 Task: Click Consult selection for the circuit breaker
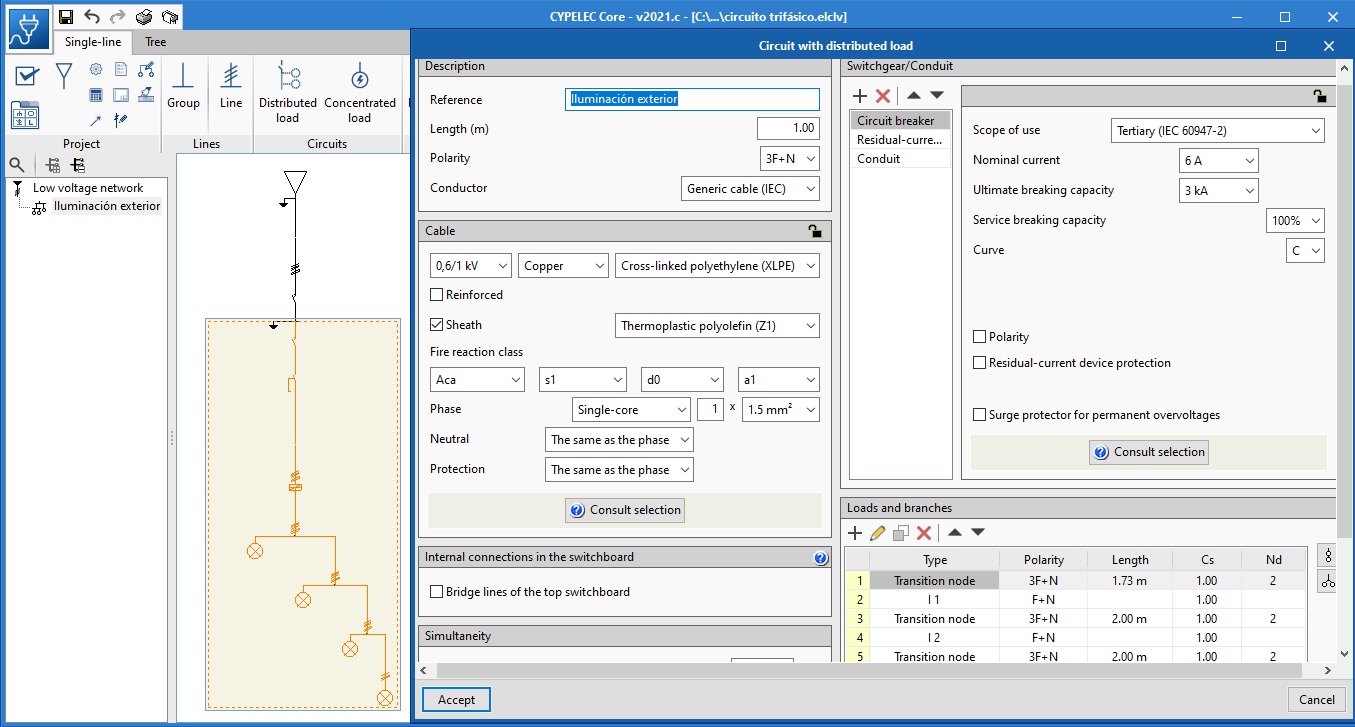tap(1149, 452)
